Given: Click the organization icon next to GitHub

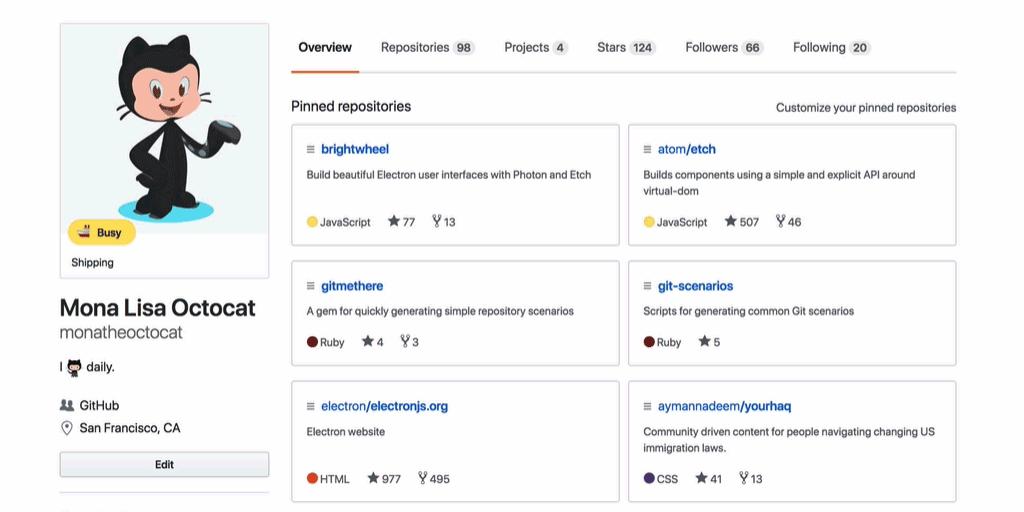Looking at the screenshot, I should pos(67,406).
